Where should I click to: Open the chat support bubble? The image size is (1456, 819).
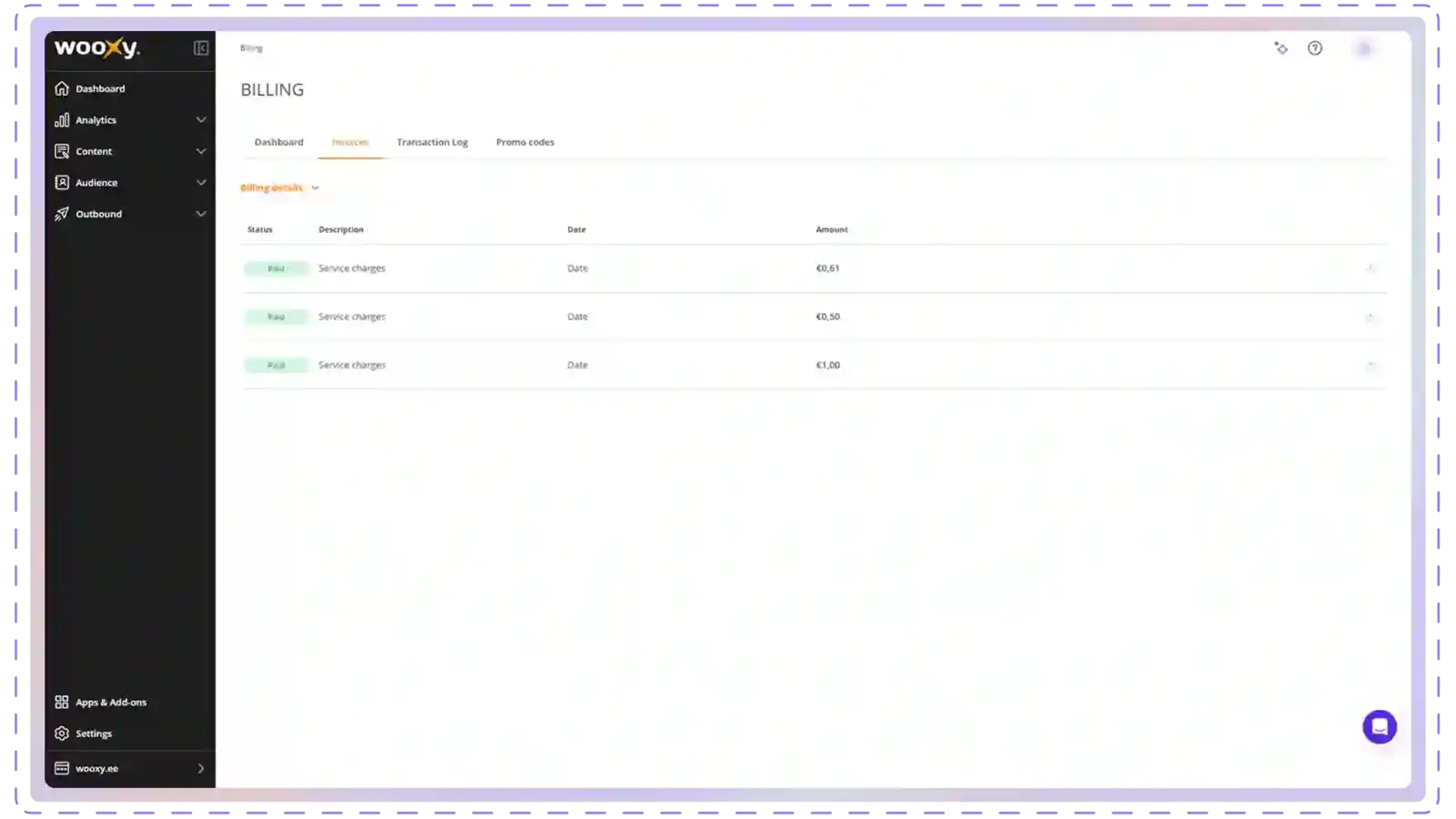pyautogui.click(x=1379, y=727)
